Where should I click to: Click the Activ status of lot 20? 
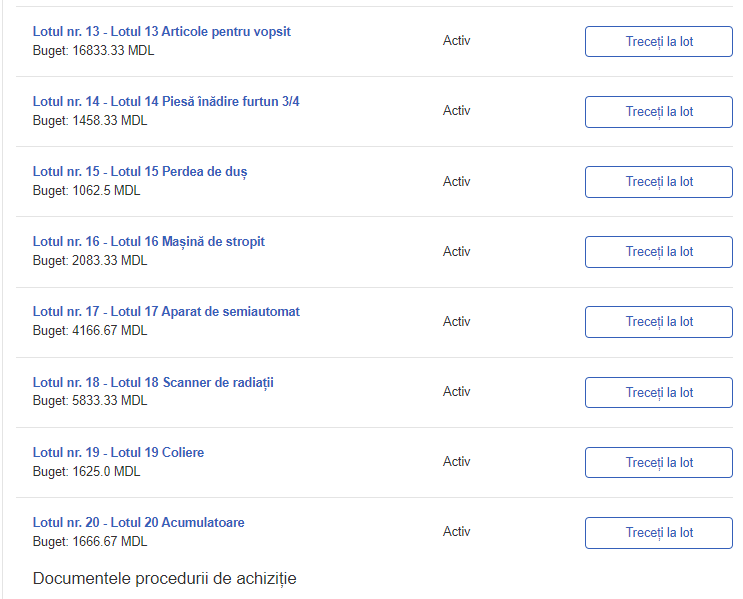(x=456, y=532)
